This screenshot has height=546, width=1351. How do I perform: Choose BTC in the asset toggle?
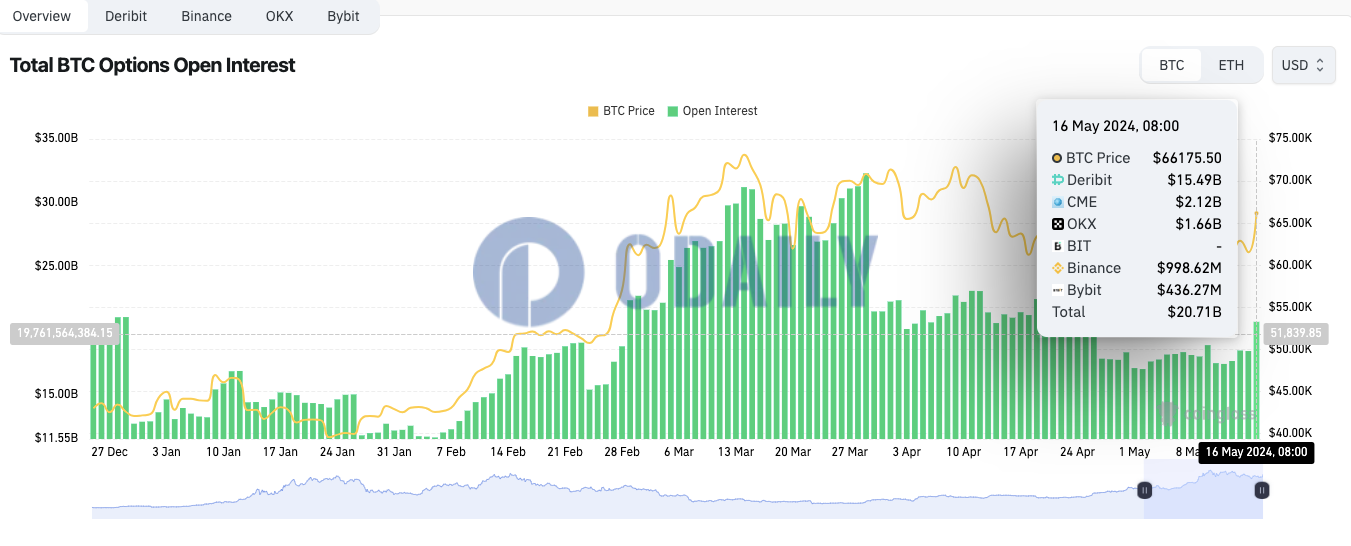tap(1172, 65)
